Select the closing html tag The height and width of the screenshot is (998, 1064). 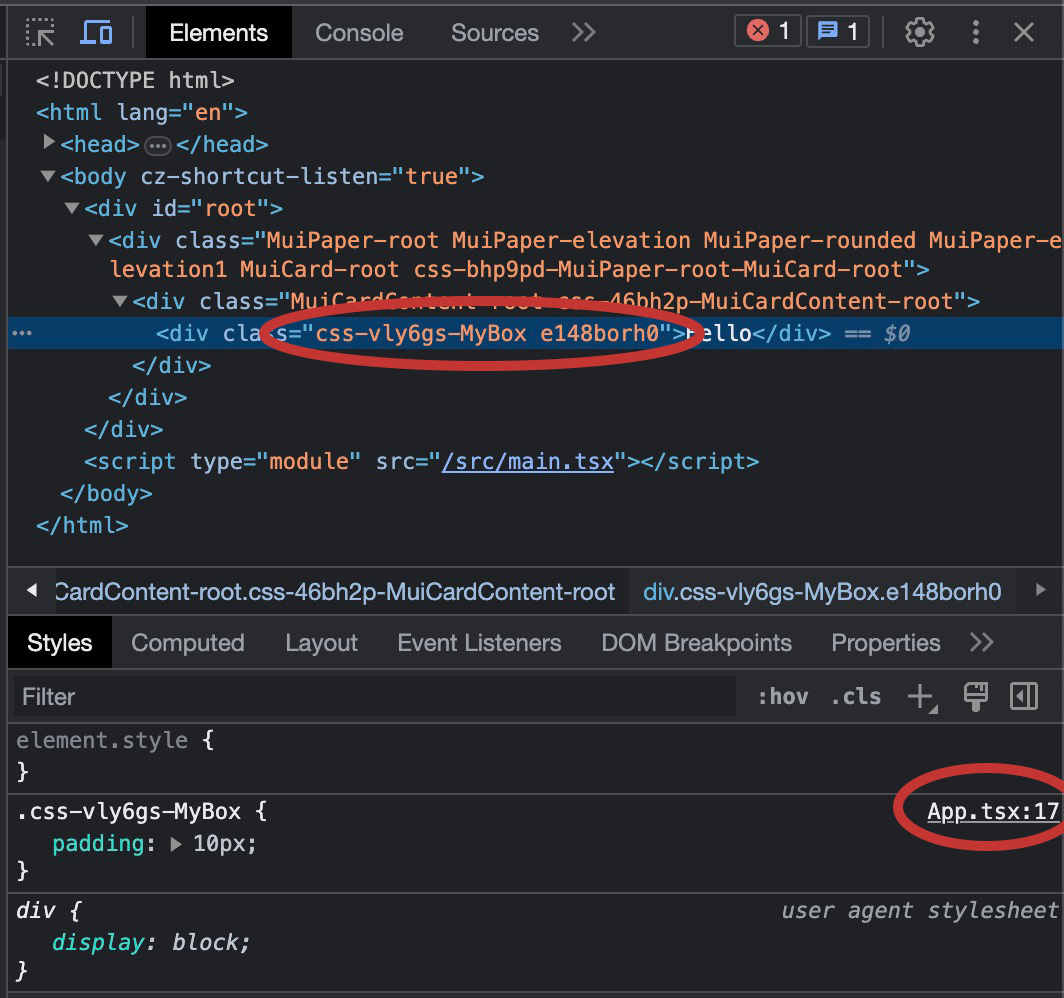click(82, 525)
